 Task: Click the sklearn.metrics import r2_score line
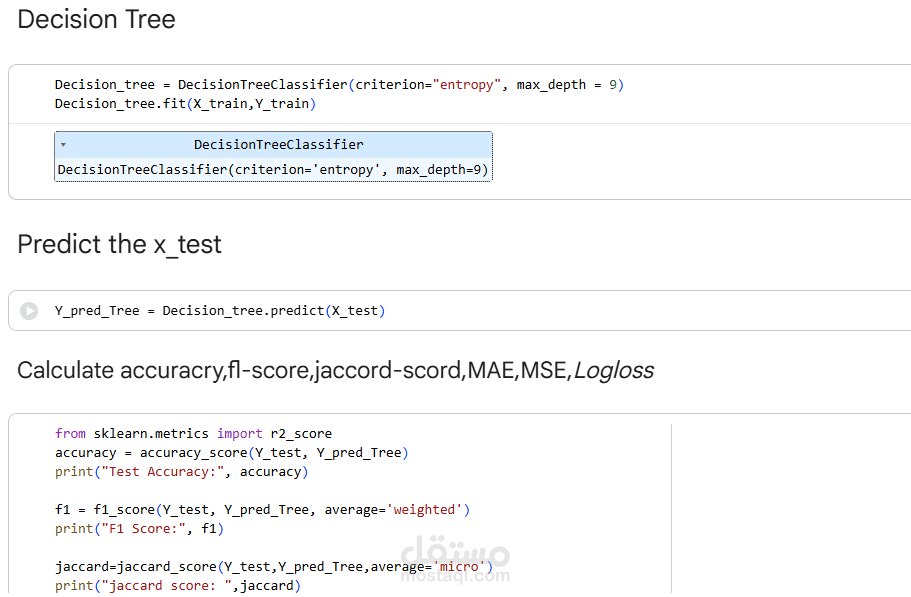193,434
